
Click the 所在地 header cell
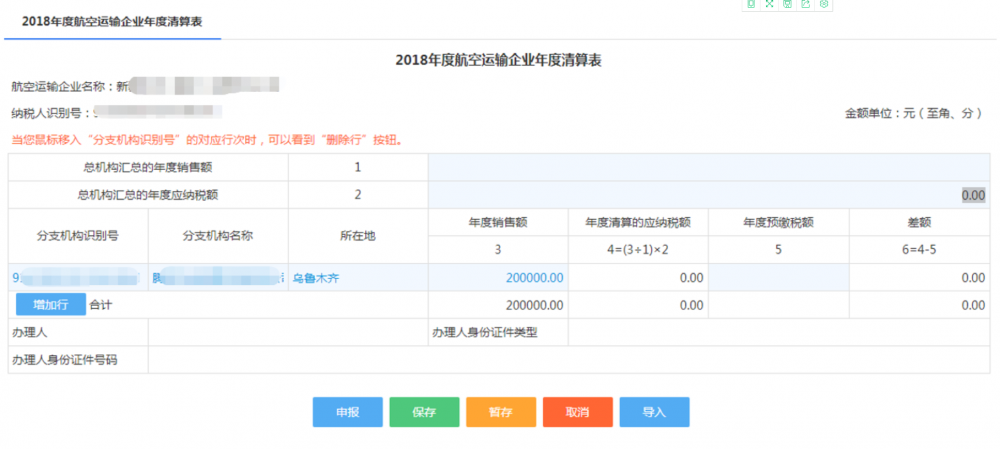(x=358, y=236)
